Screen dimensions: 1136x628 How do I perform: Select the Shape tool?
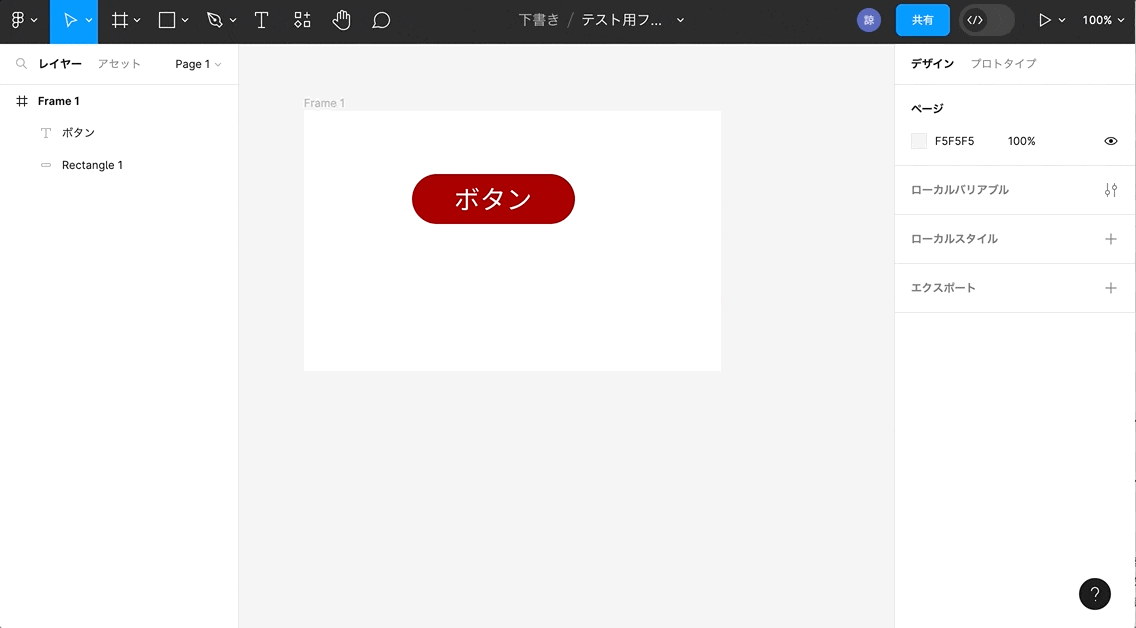[x=165, y=20]
